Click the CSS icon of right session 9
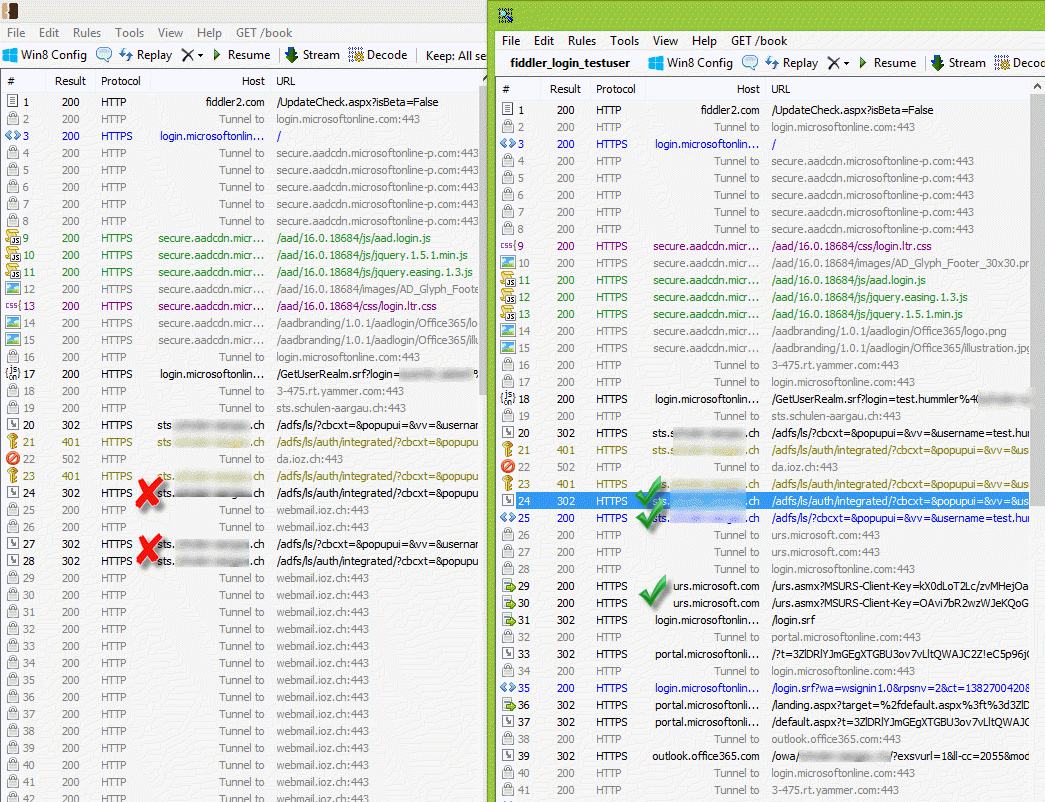The width and height of the screenshot is (1045, 802). 508,245
